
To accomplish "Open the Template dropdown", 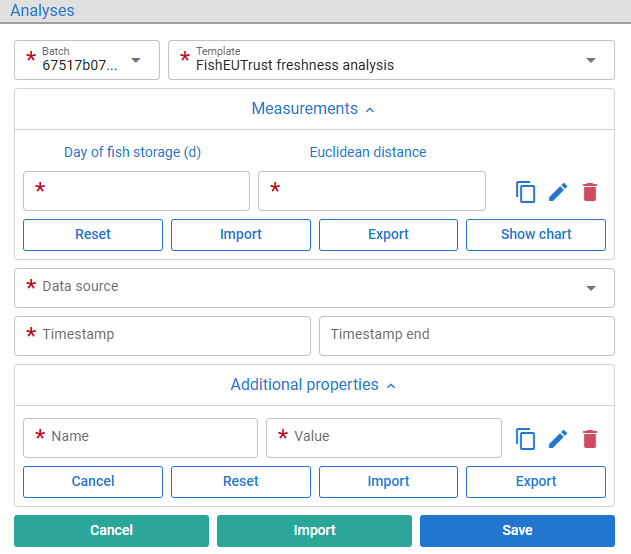I will click(x=391, y=60).
